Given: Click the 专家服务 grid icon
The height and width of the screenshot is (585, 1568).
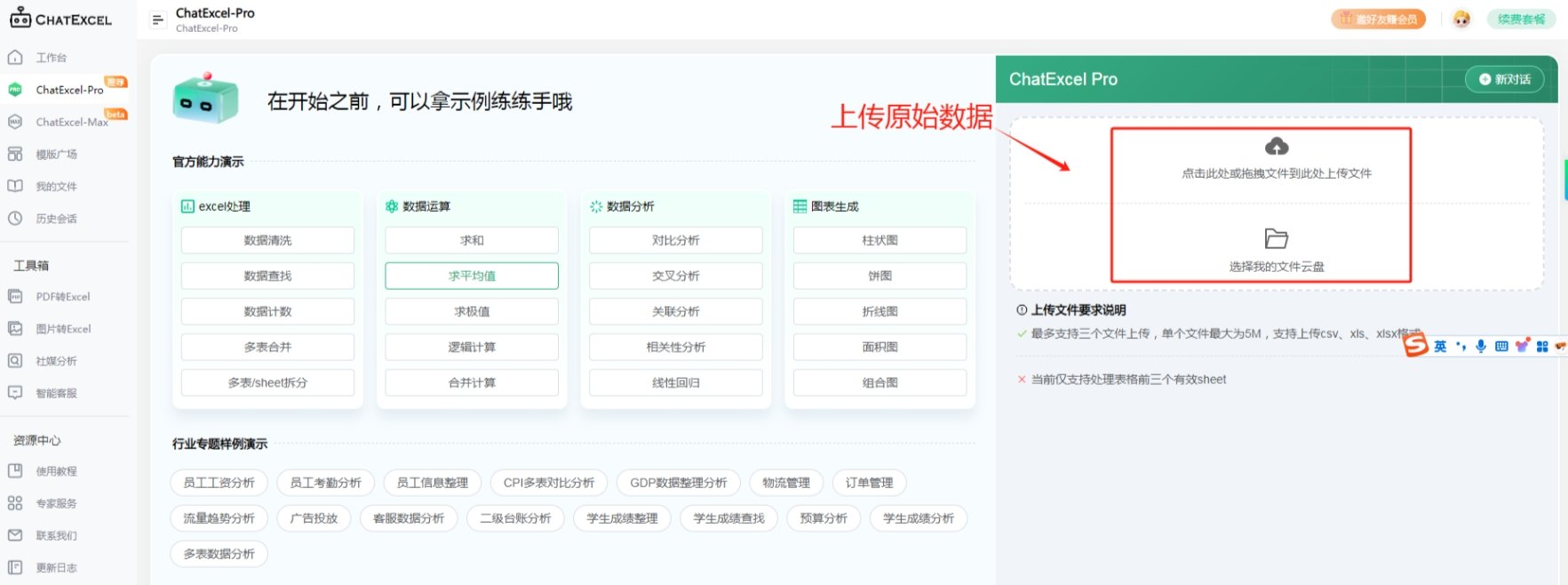Looking at the screenshot, I should pos(15,502).
